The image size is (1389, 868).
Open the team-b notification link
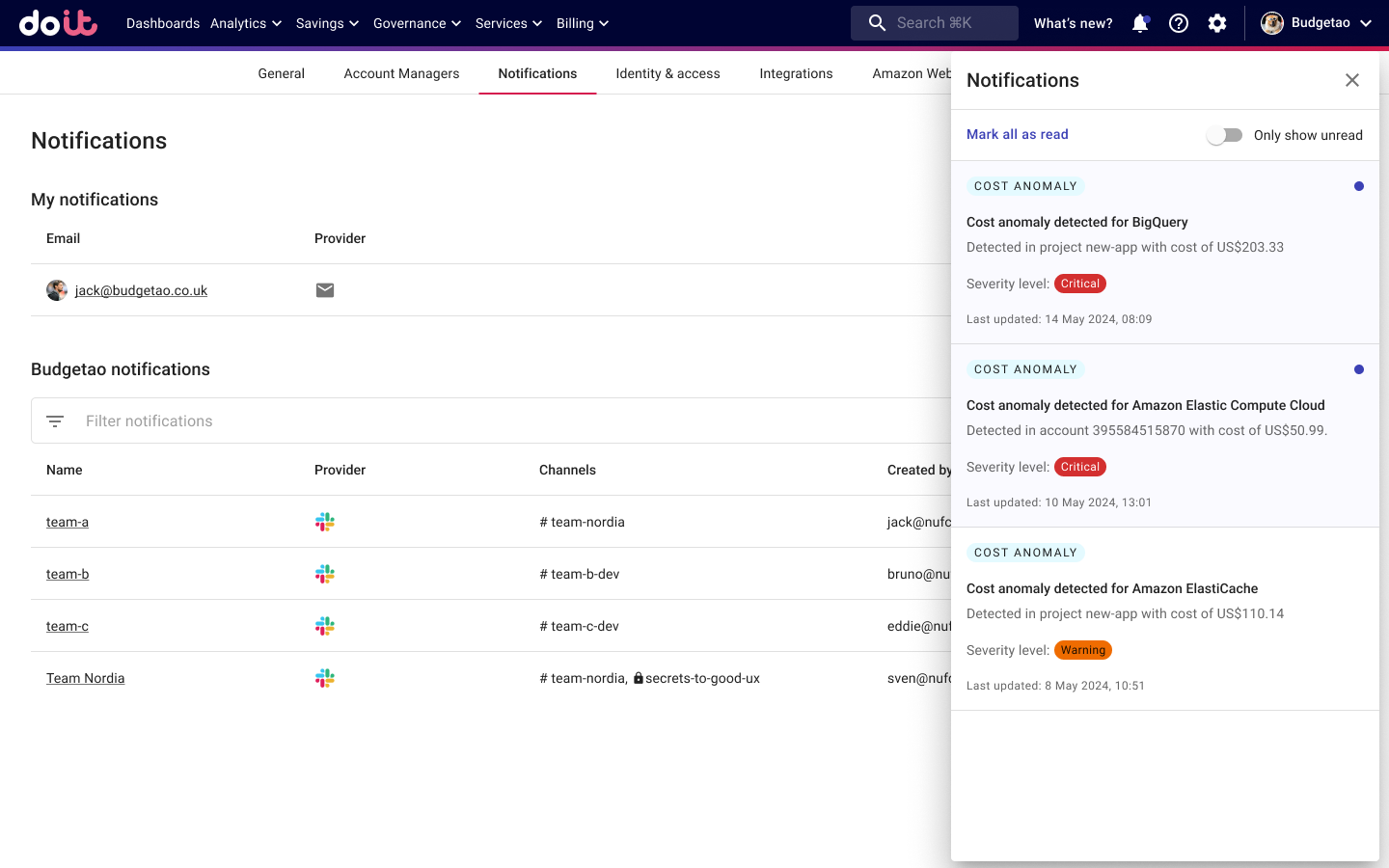pos(68,574)
